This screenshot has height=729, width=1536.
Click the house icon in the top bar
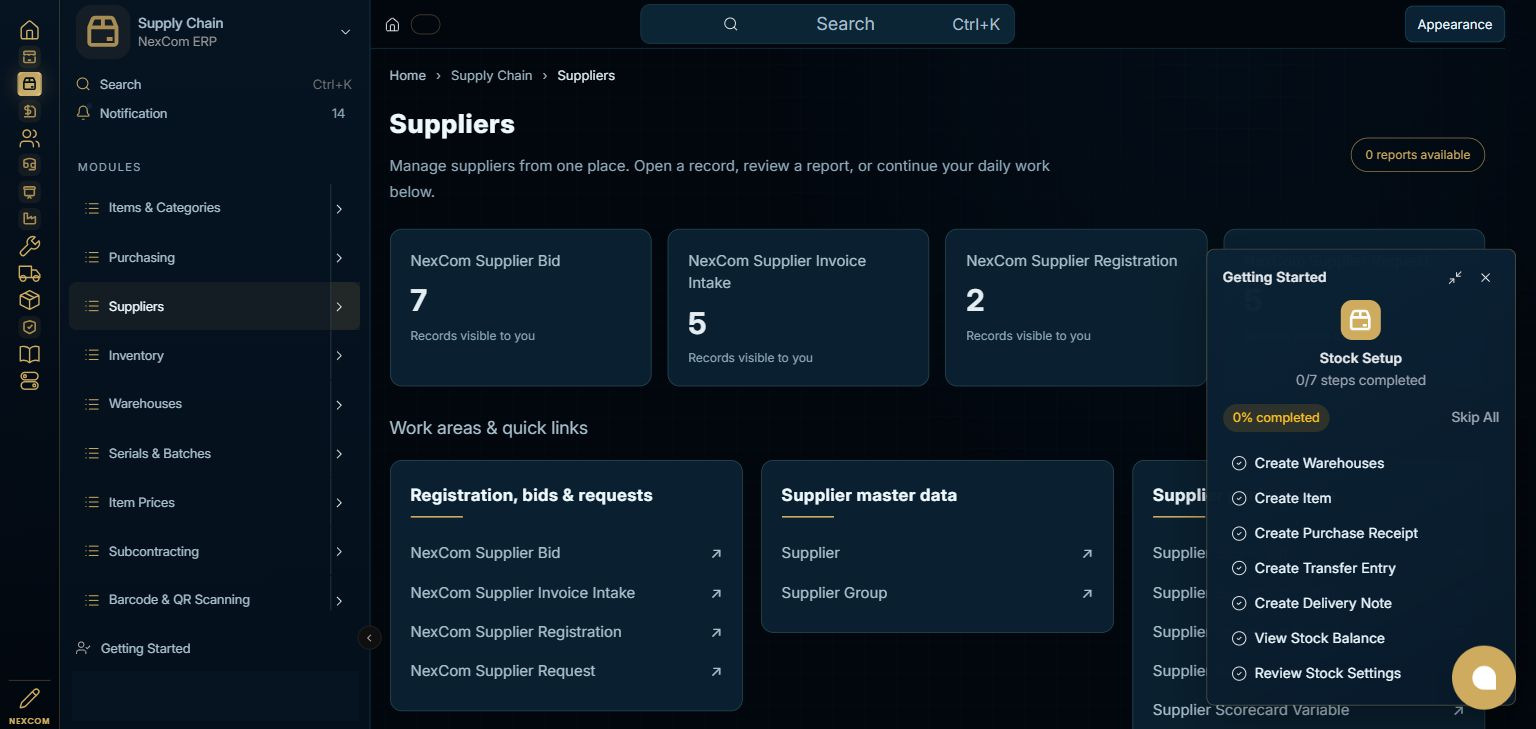coord(393,25)
